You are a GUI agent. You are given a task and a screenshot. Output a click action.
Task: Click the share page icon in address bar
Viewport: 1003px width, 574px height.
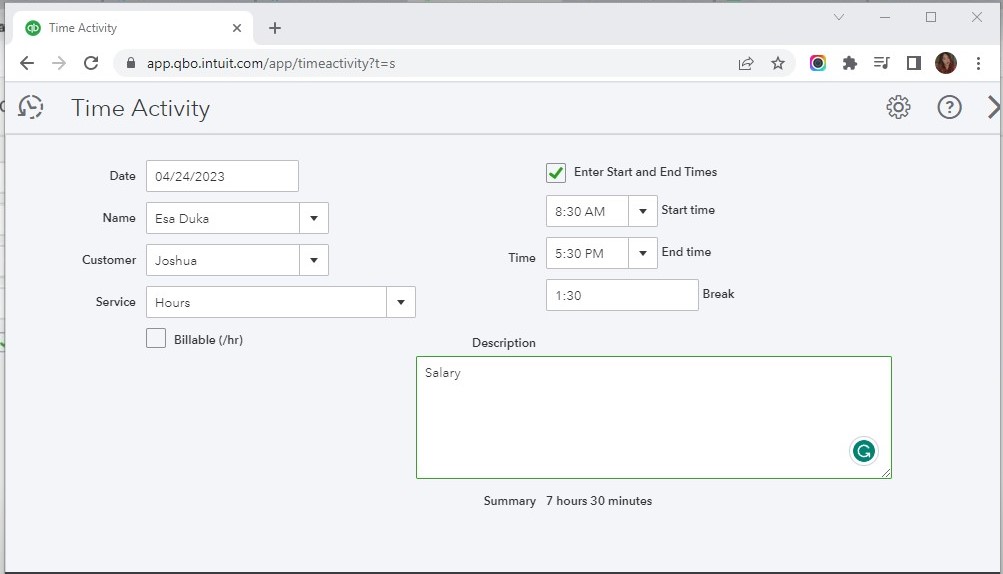746,63
